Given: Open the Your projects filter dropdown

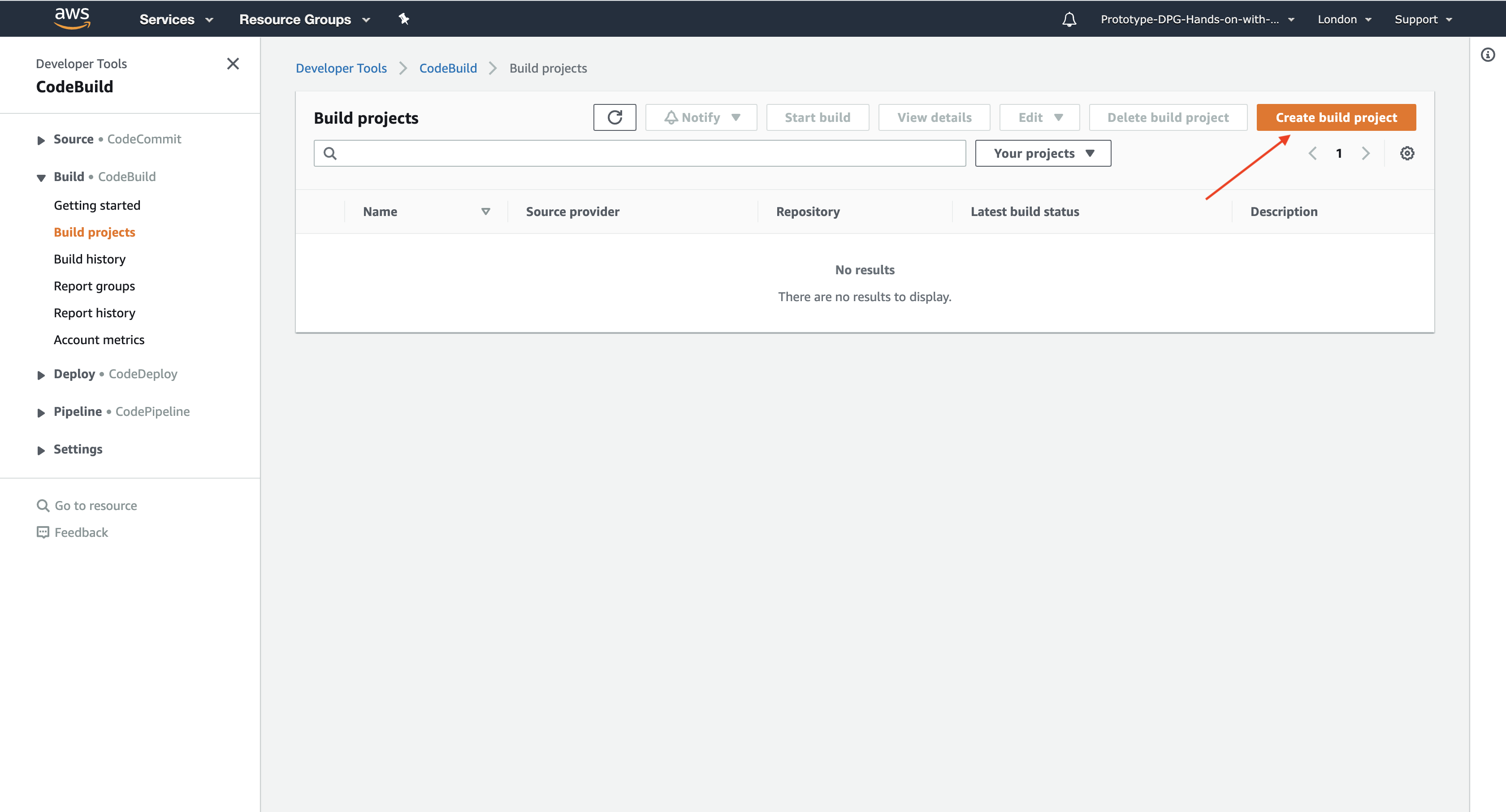Looking at the screenshot, I should 1043,153.
